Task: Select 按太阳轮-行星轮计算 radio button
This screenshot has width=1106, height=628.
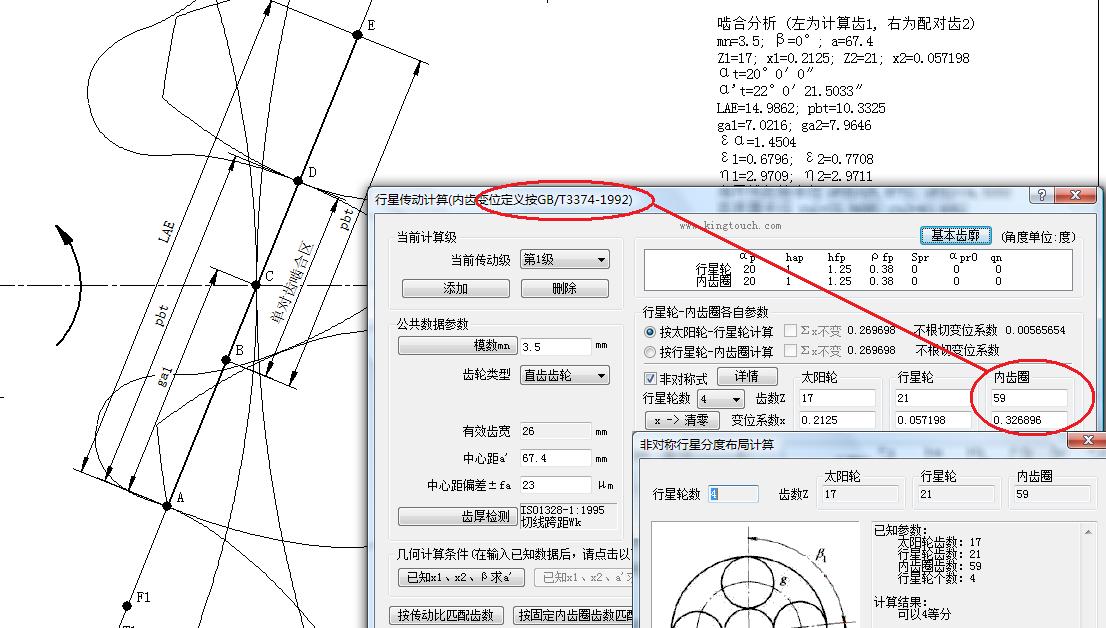Action: (x=709, y=332)
